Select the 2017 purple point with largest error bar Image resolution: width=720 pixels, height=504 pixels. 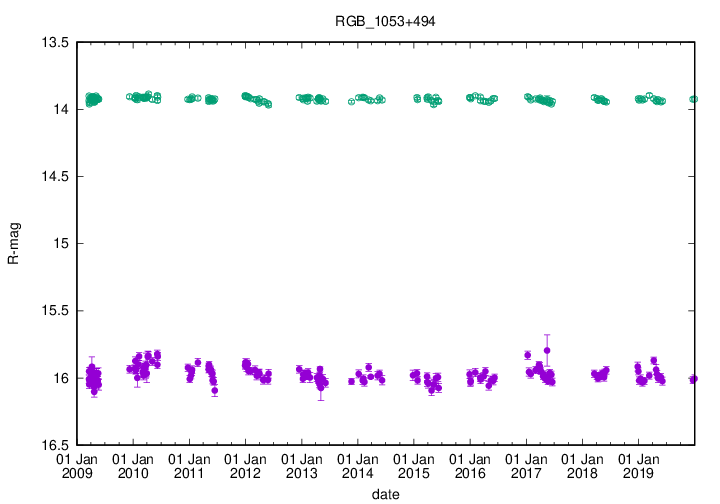click(547, 350)
